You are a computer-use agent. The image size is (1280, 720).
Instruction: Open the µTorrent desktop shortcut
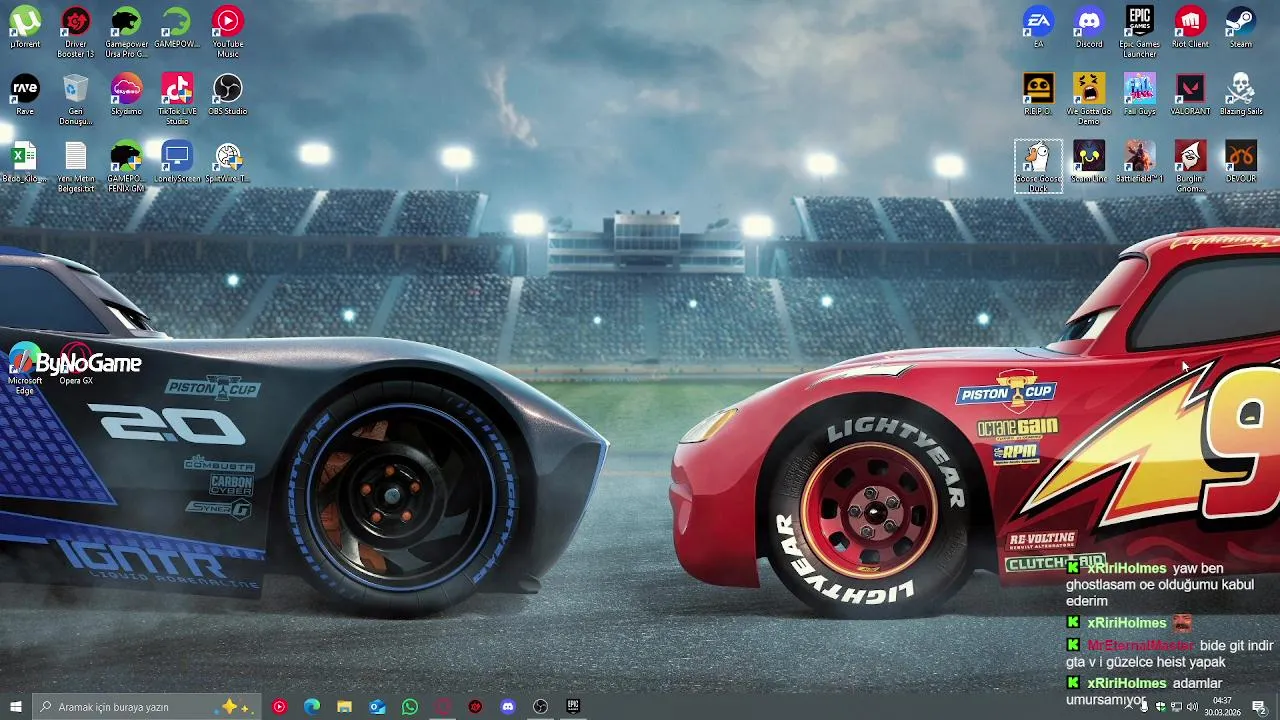25,28
